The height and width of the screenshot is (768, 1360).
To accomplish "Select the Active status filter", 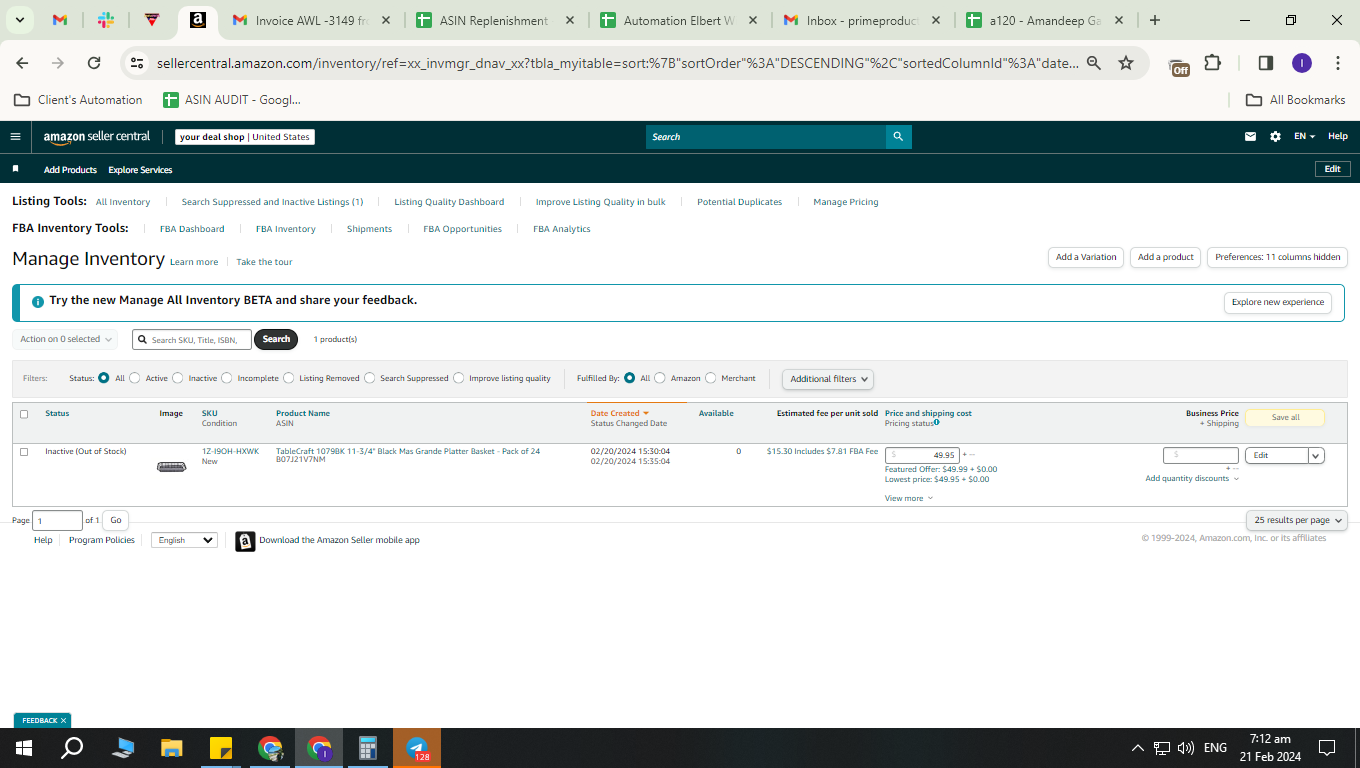I will click(x=134, y=378).
